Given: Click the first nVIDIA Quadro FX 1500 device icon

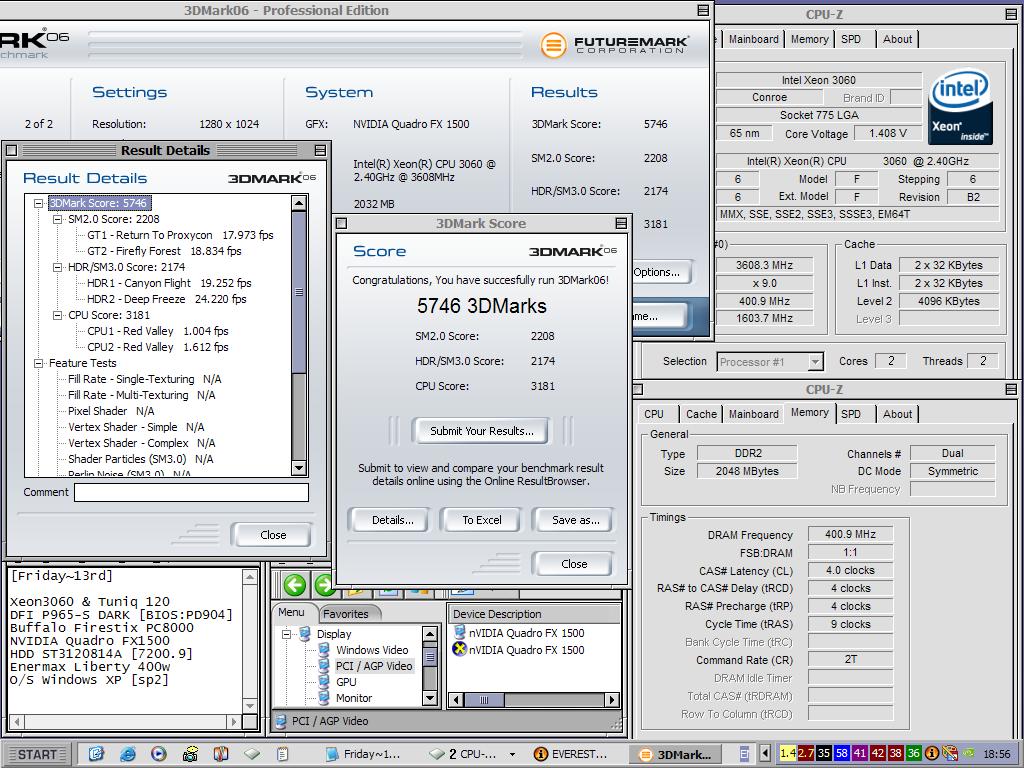Looking at the screenshot, I should [x=460, y=632].
